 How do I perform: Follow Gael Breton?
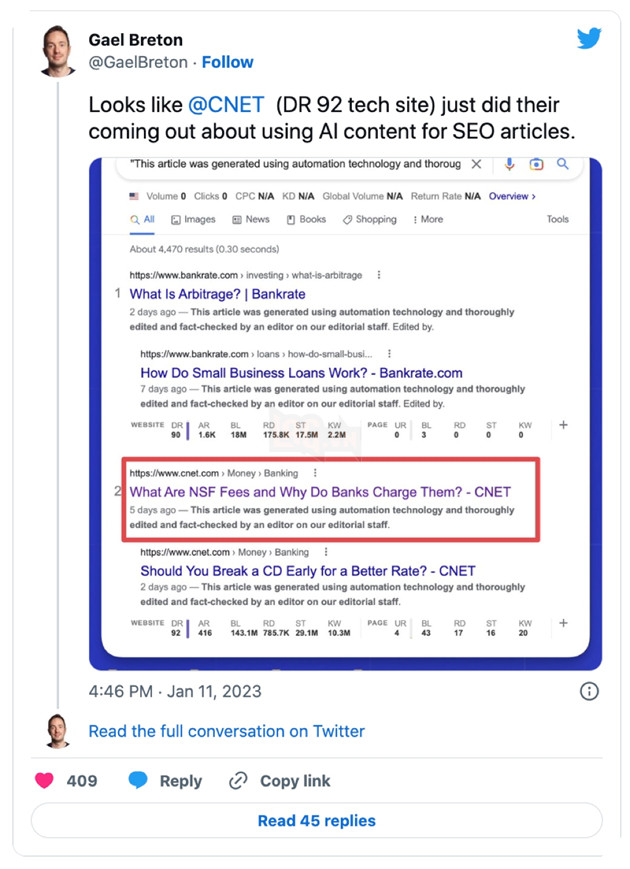tap(227, 62)
